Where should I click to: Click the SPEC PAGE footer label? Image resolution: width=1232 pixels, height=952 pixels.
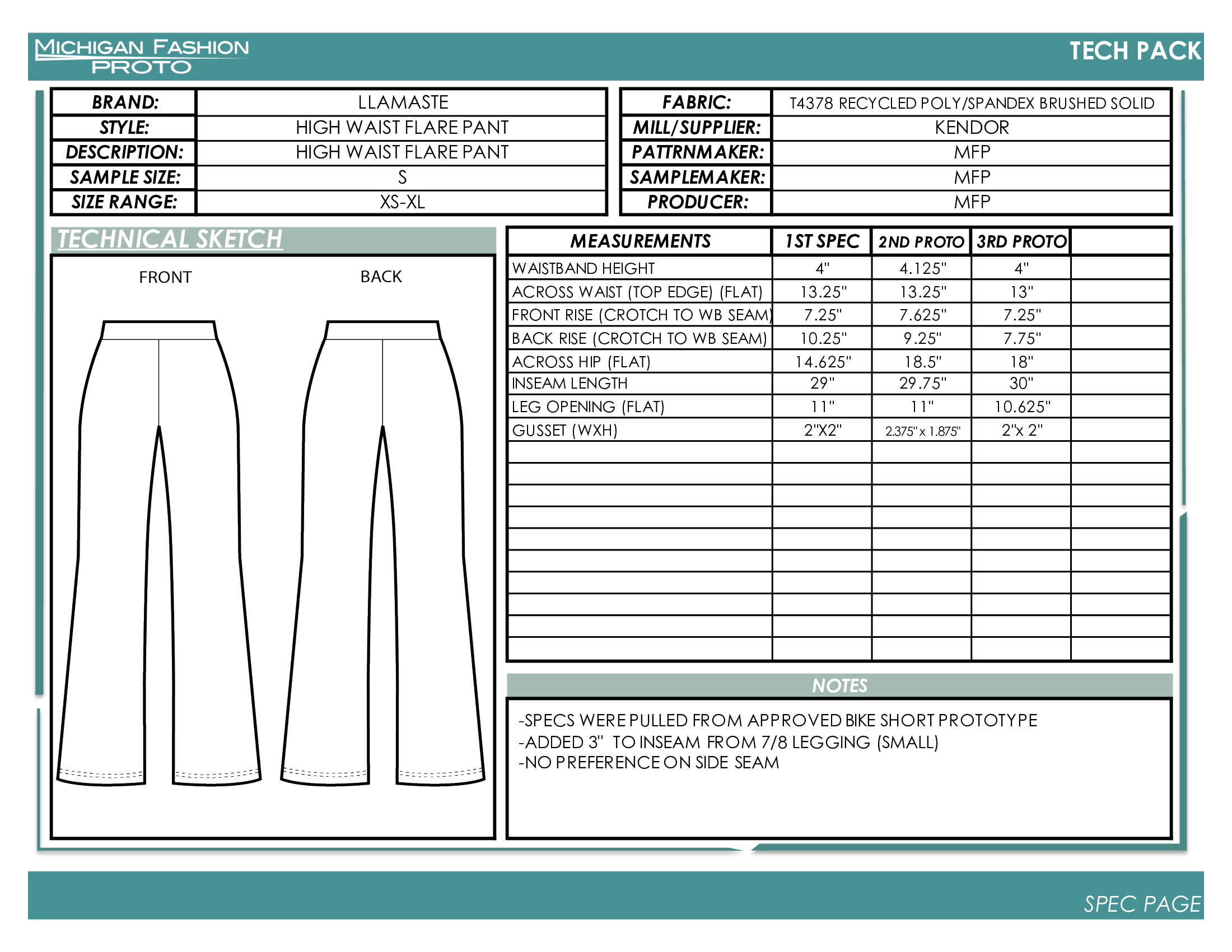[x=1142, y=904]
